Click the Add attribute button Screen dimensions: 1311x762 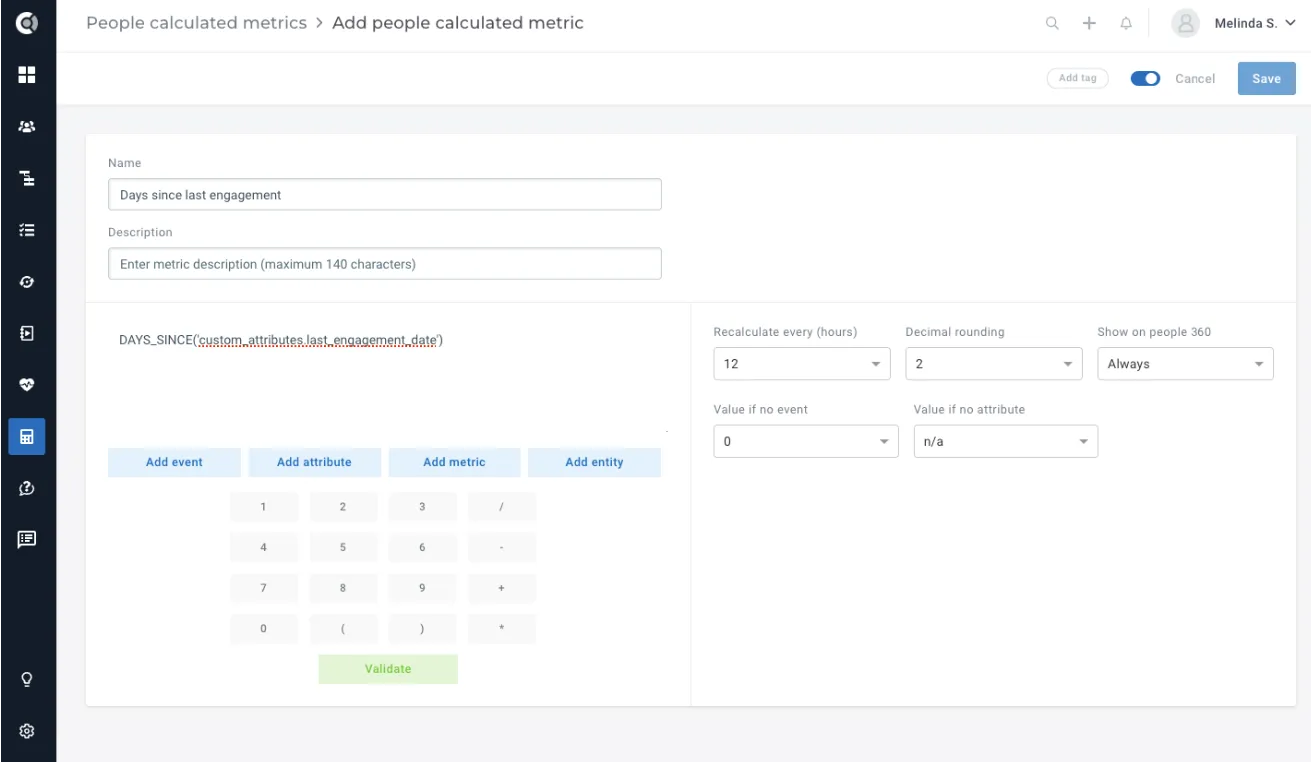(x=314, y=462)
